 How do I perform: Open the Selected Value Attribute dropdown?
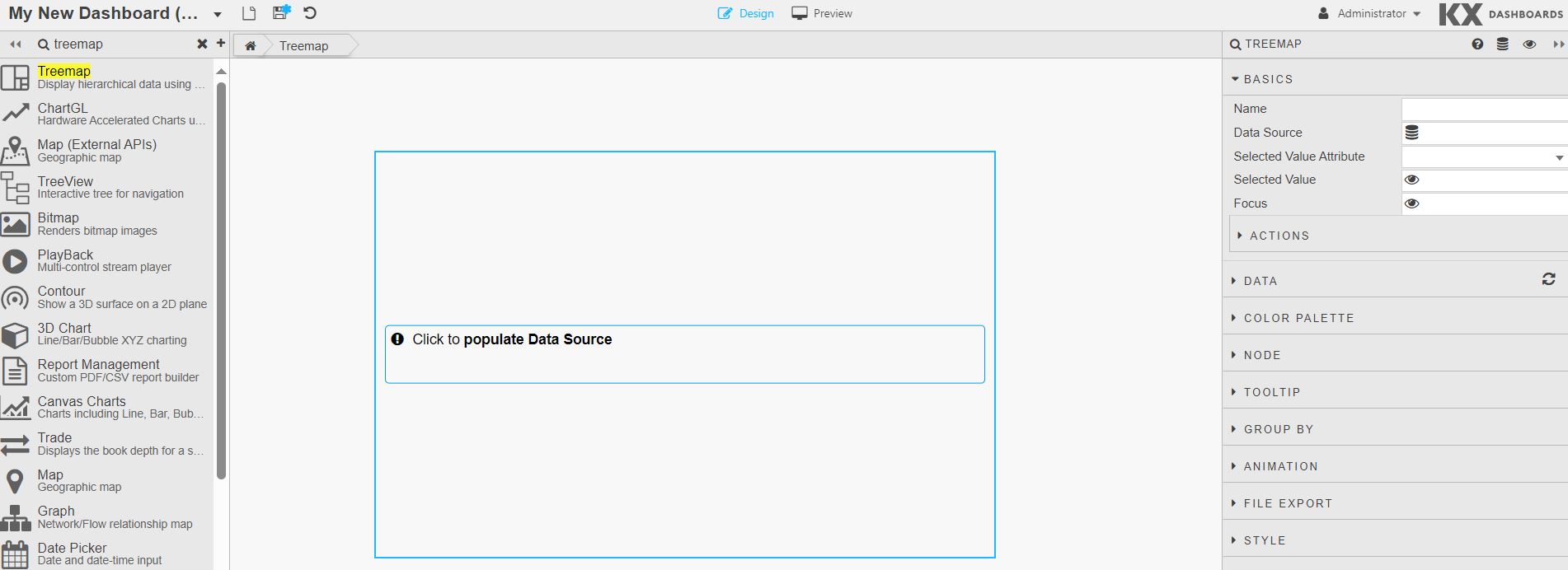[1484, 157]
